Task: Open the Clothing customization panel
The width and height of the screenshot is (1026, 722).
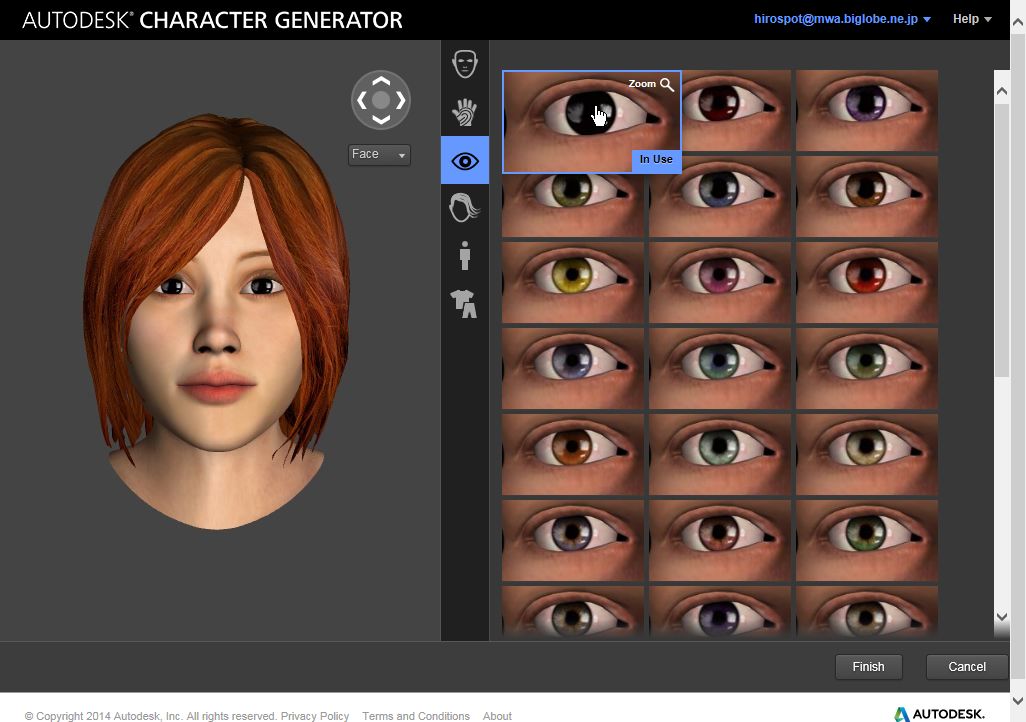Action: (464, 303)
